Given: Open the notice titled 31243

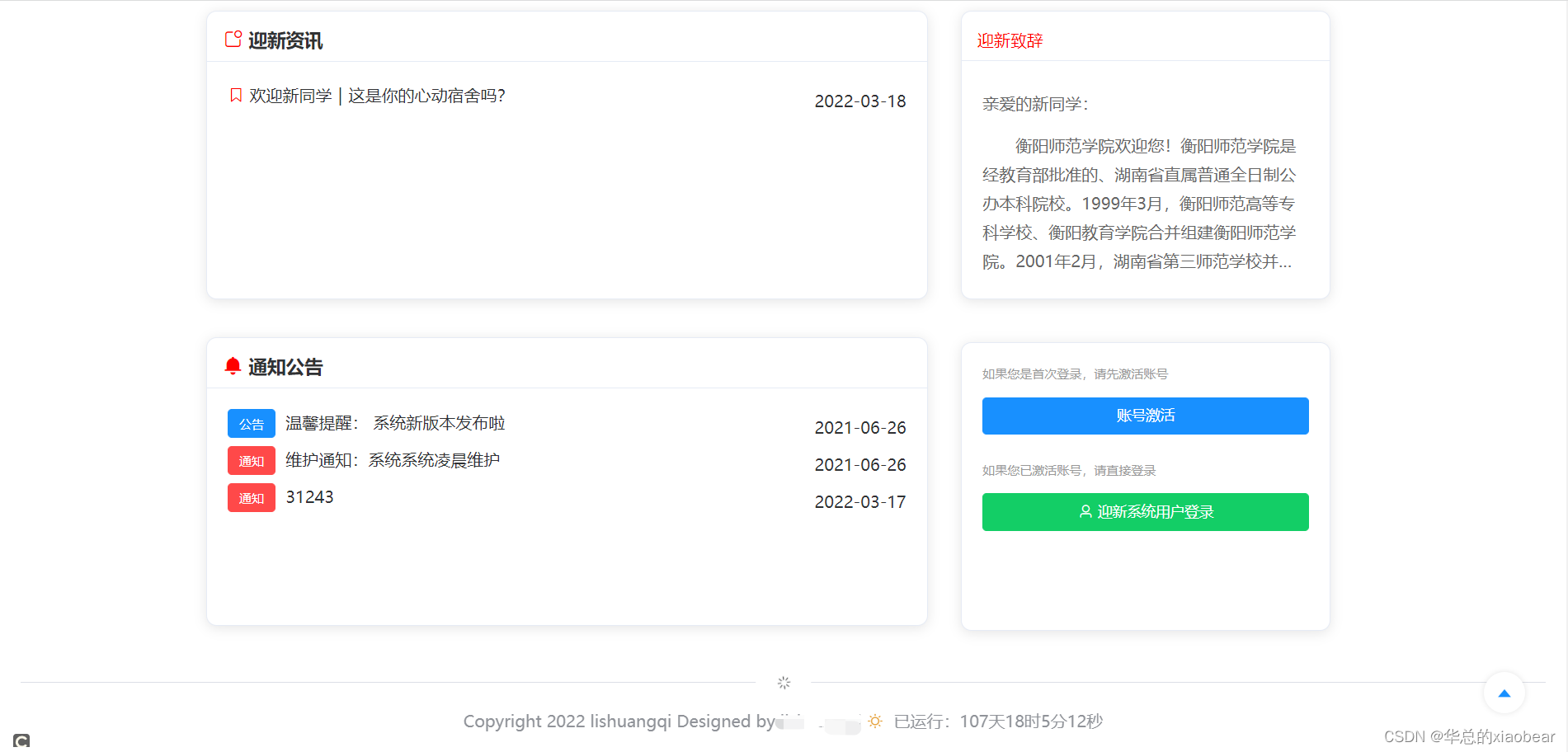Looking at the screenshot, I should (309, 497).
